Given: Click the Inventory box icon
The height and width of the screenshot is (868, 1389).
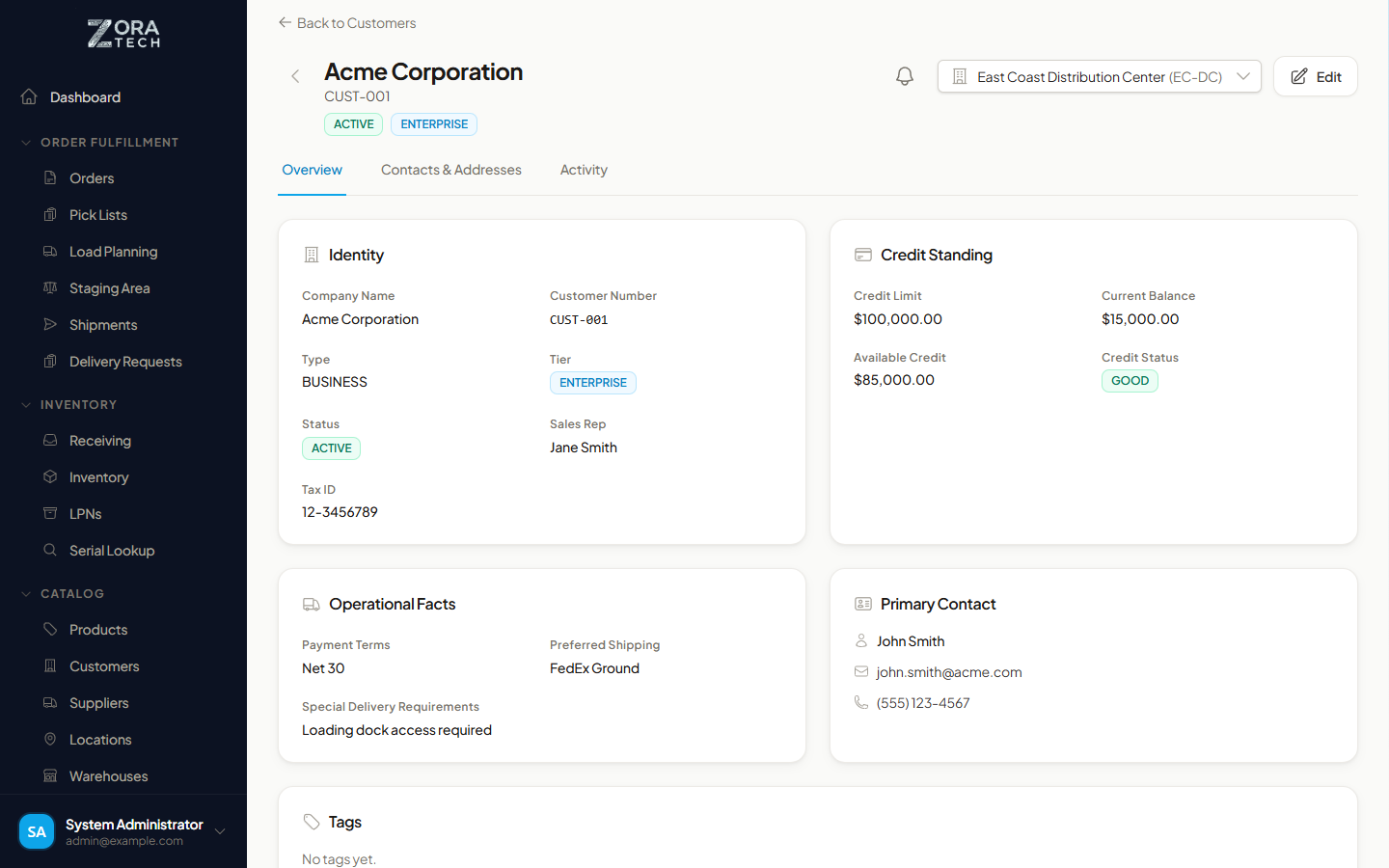Looking at the screenshot, I should point(50,476).
